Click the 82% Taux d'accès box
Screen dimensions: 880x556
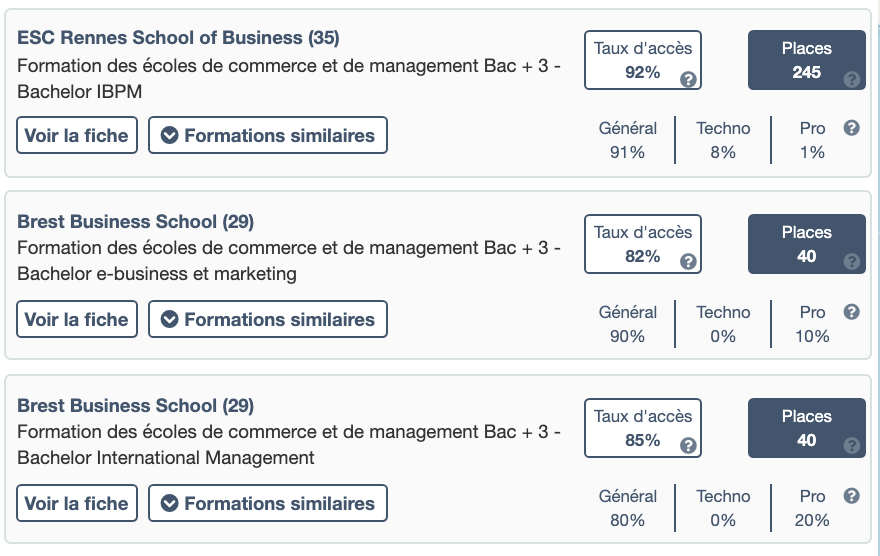642,244
